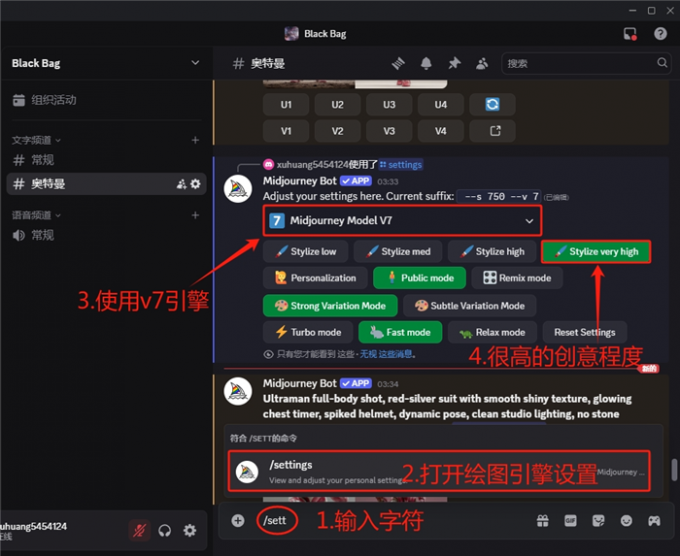The image size is (680, 556).
Task: Select Stylize med option
Action: coord(398,252)
